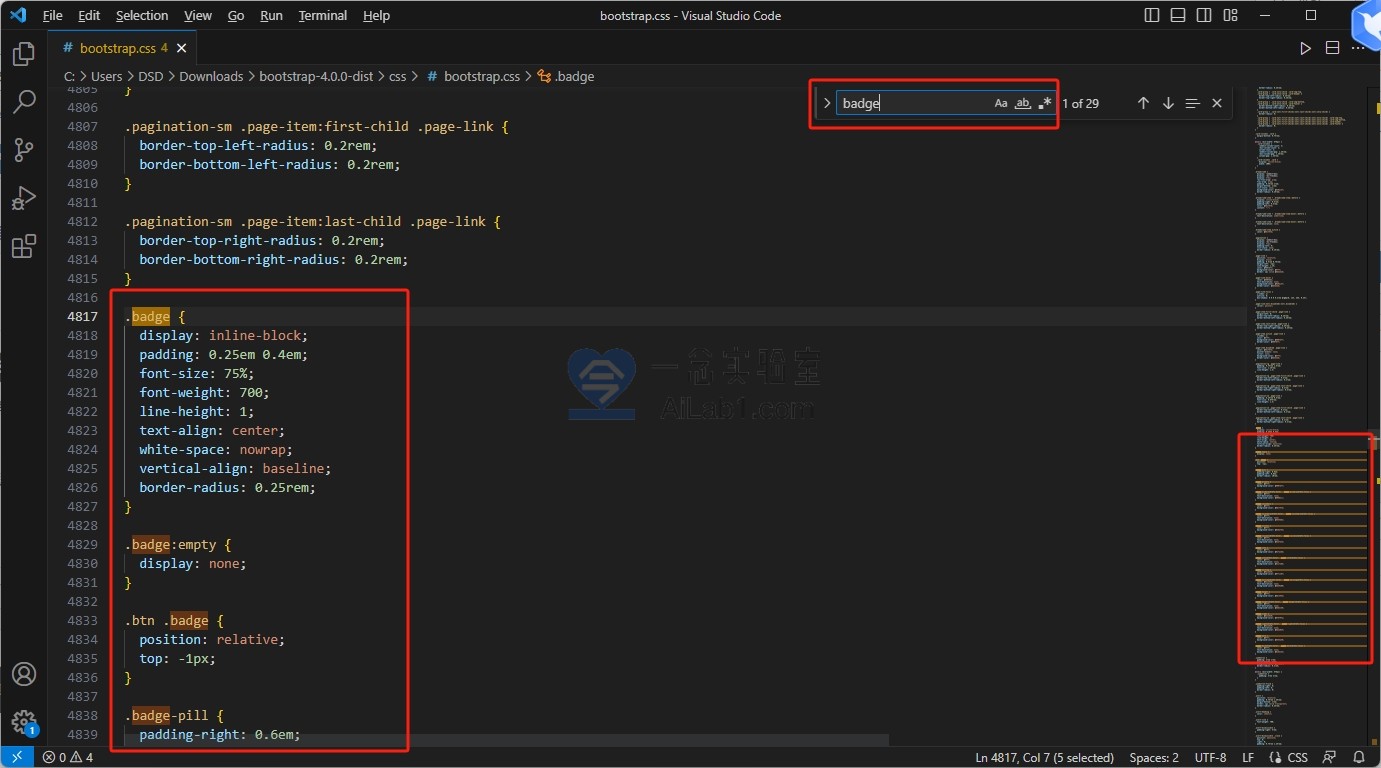The image size is (1381, 768).
Task: Click the Downloads breadcrumb segment
Action: tap(211, 76)
